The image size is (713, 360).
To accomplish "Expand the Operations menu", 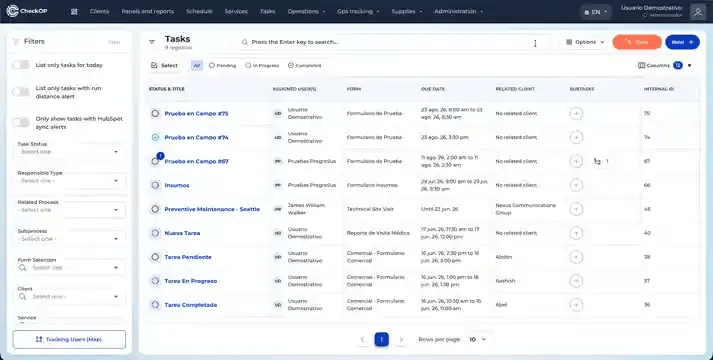I will click(x=306, y=11).
